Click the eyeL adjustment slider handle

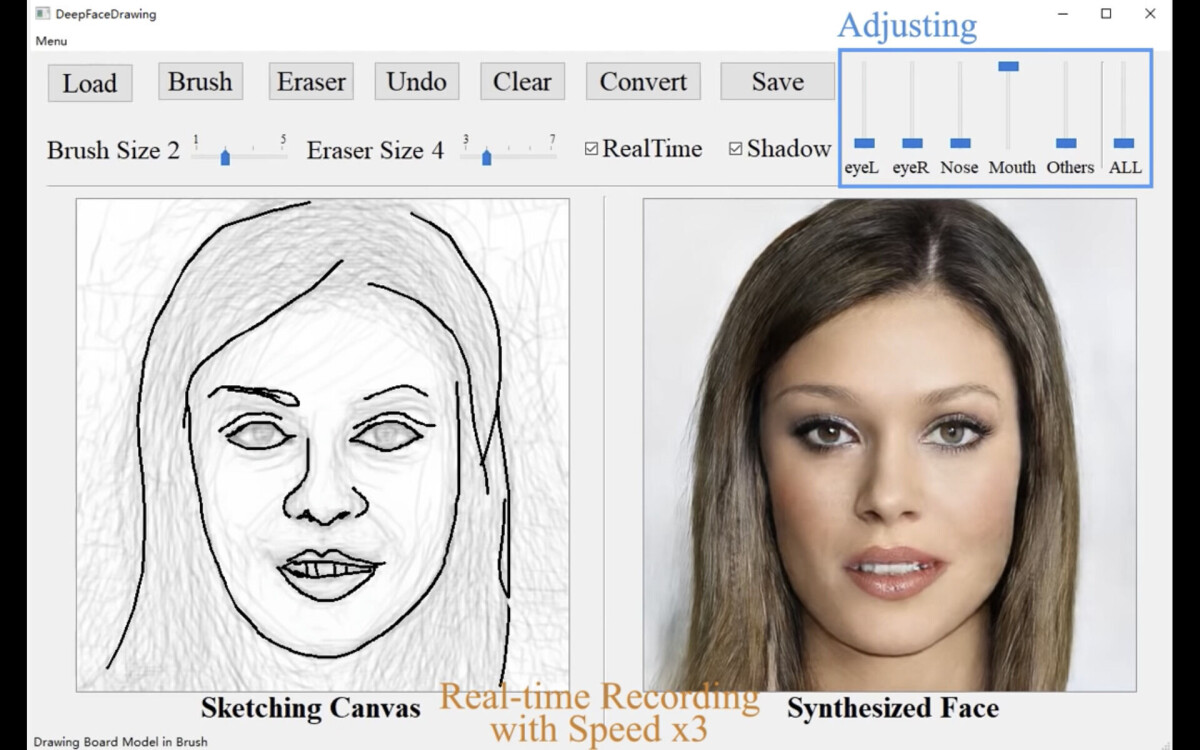click(x=864, y=143)
